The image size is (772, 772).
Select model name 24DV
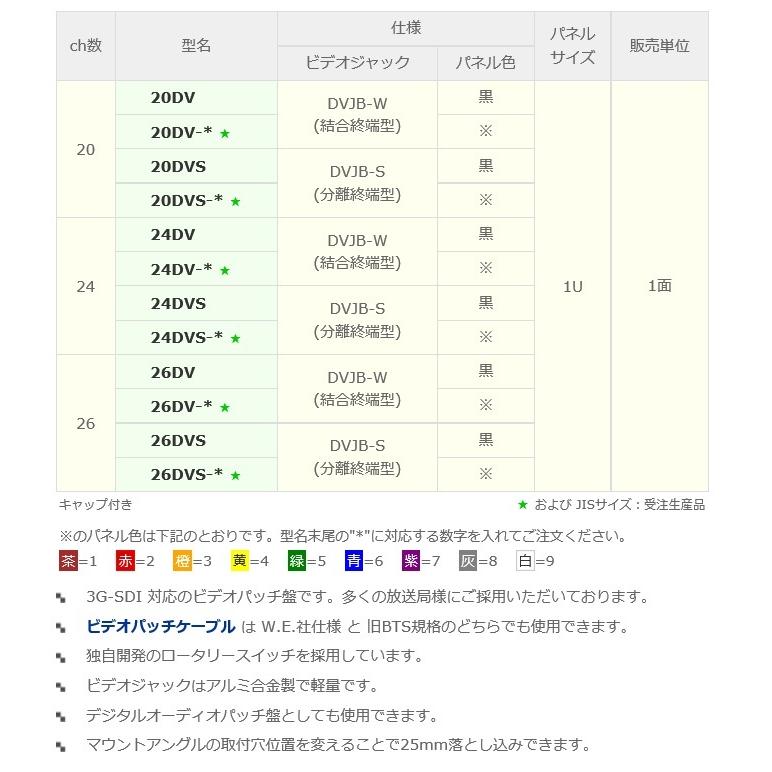tap(173, 234)
